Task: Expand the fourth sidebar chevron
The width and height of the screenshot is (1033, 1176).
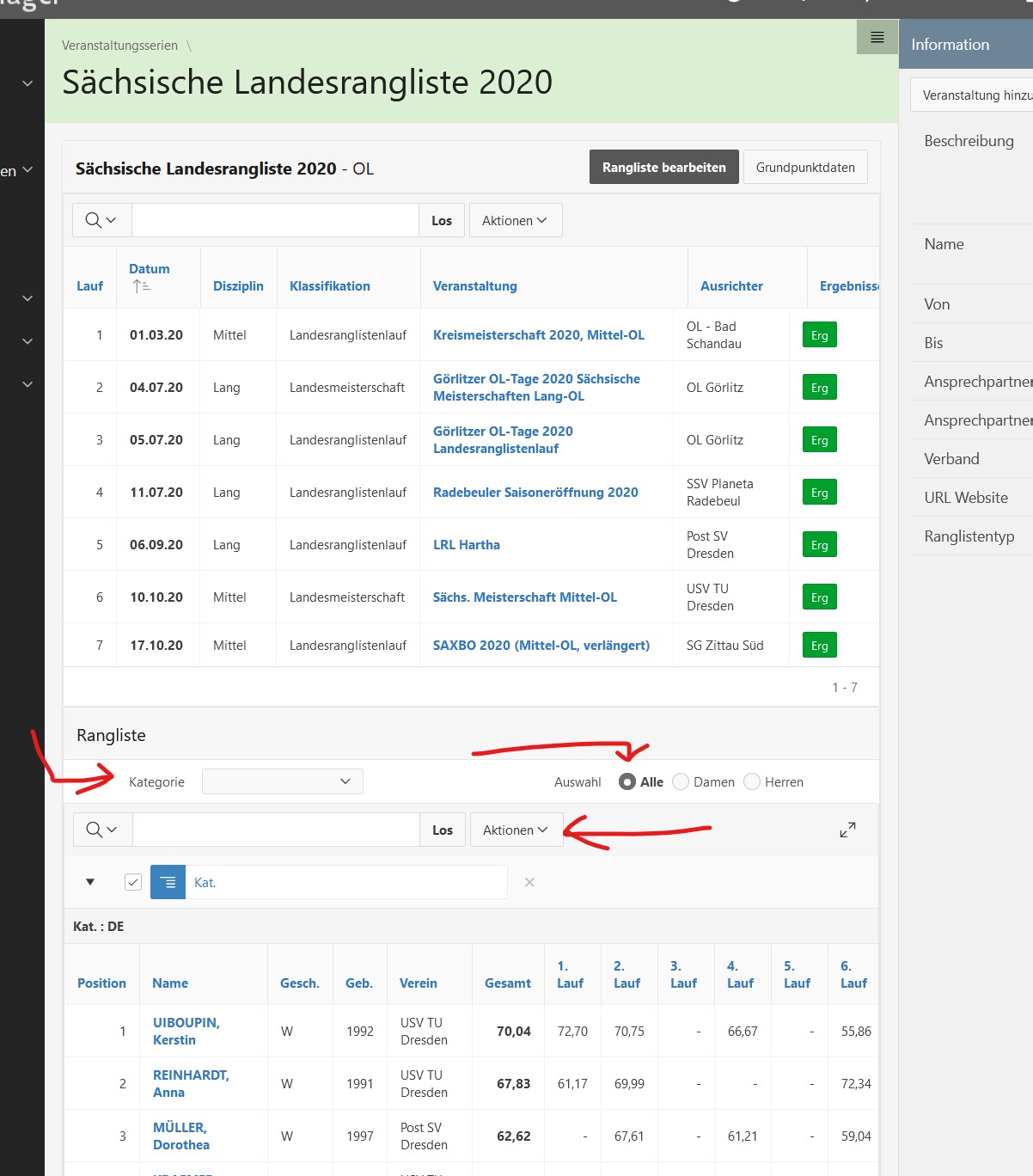Action: pos(28,341)
